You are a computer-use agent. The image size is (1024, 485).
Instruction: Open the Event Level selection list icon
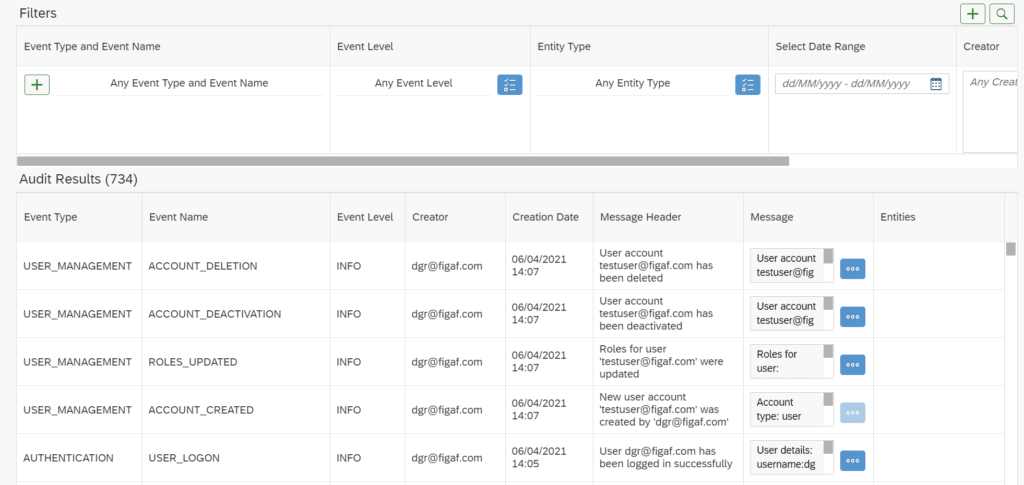(x=509, y=84)
